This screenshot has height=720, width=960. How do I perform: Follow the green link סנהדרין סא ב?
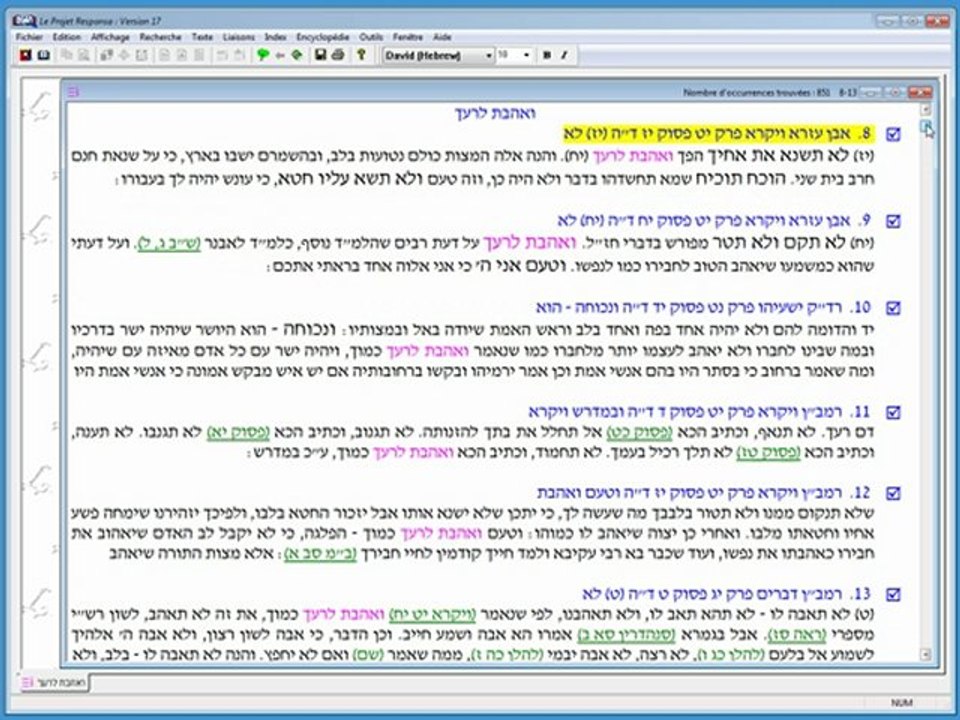626,634
